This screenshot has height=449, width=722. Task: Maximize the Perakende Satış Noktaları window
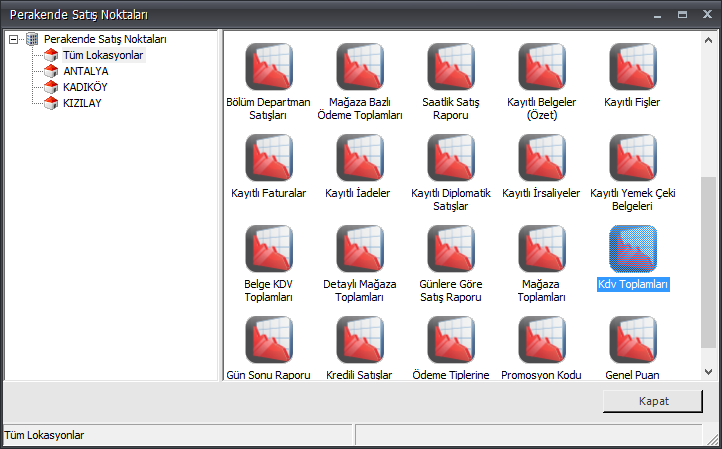click(682, 15)
